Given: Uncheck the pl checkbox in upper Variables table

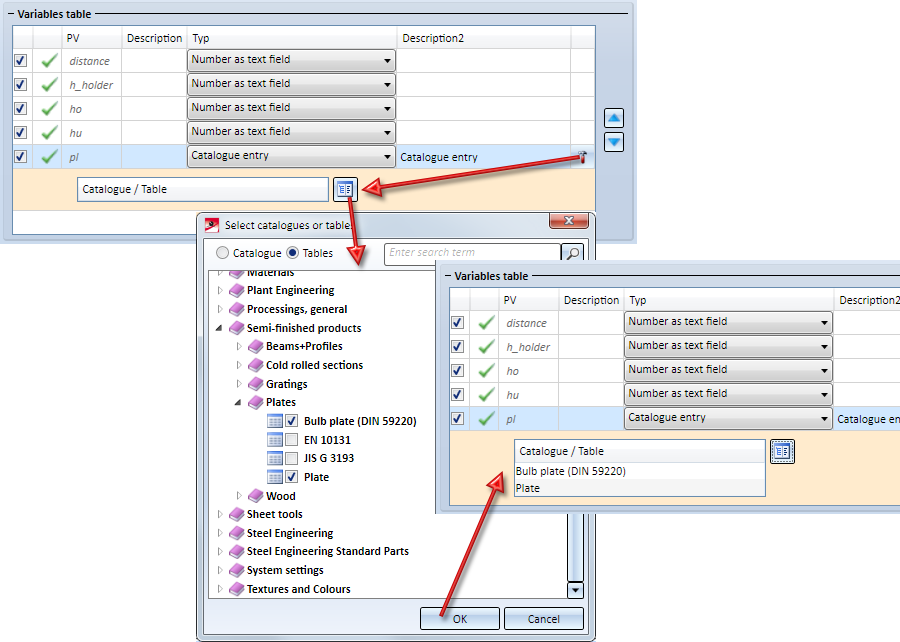Looking at the screenshot, I should point(21,156).
